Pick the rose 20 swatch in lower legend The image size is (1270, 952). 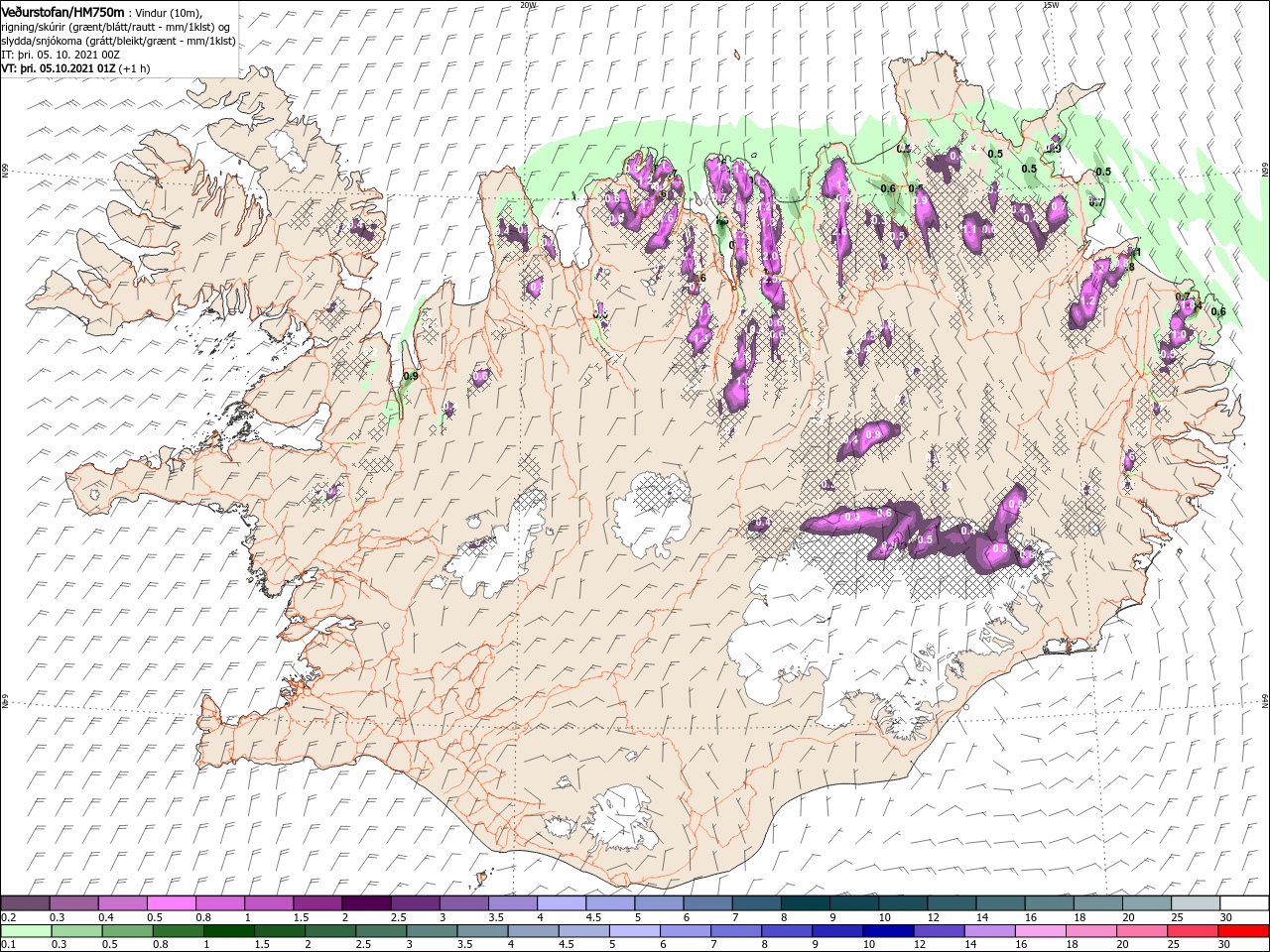(1143, 931)
